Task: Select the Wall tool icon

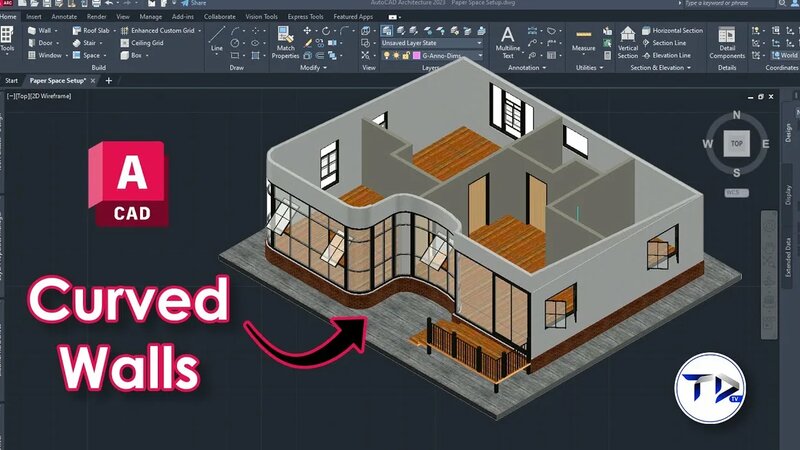Action: click(x=32, y=31)
